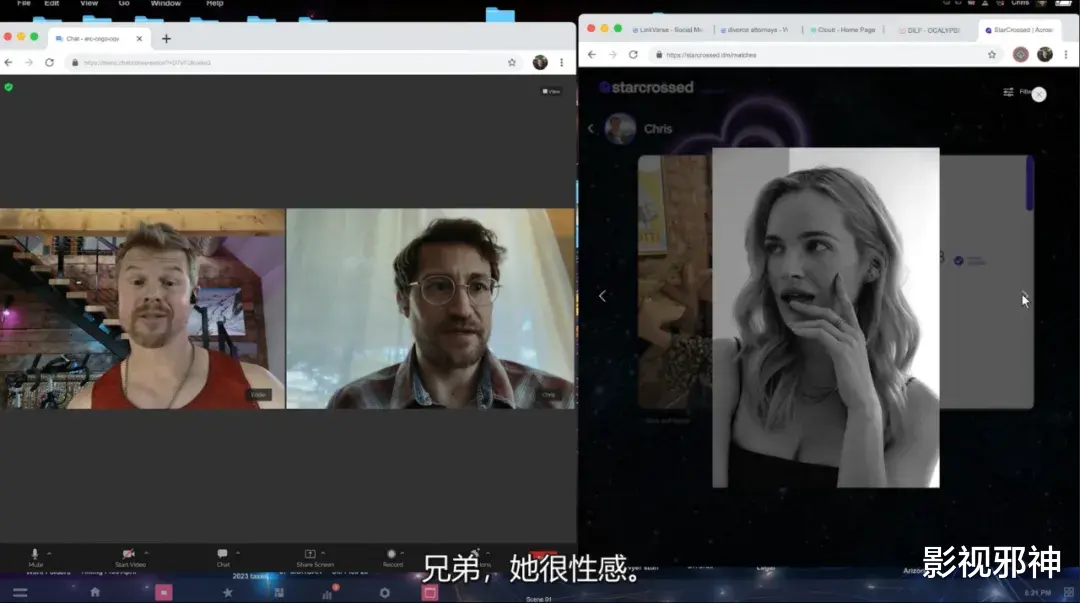Close the photo viewer with the X button

tap(1039, 94)
